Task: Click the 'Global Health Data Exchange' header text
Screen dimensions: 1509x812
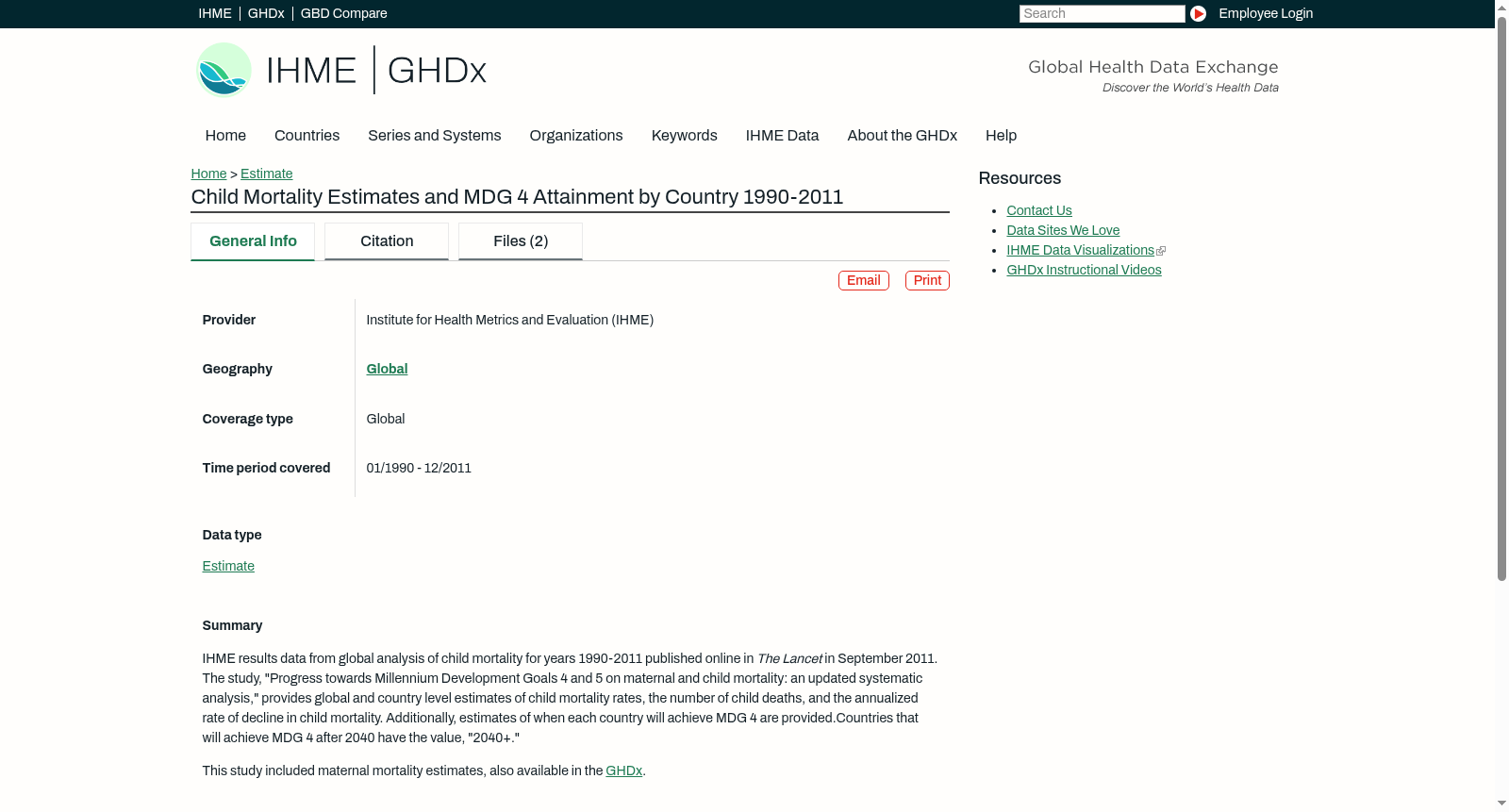Action: pos(1152,67)
